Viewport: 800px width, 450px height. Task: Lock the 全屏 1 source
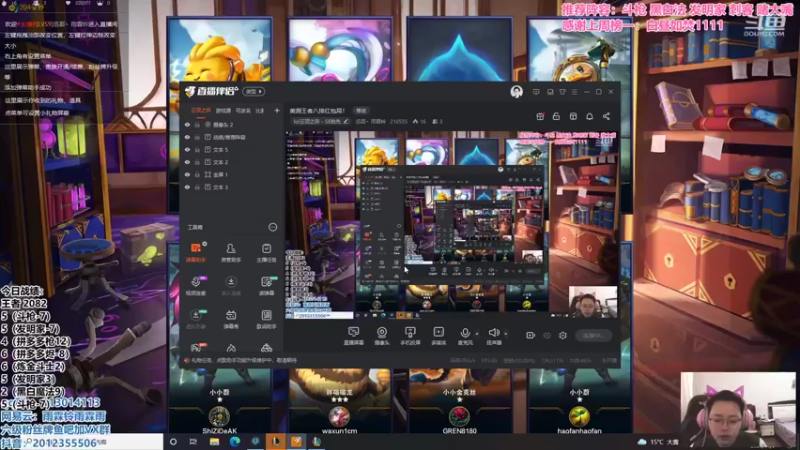197,174
